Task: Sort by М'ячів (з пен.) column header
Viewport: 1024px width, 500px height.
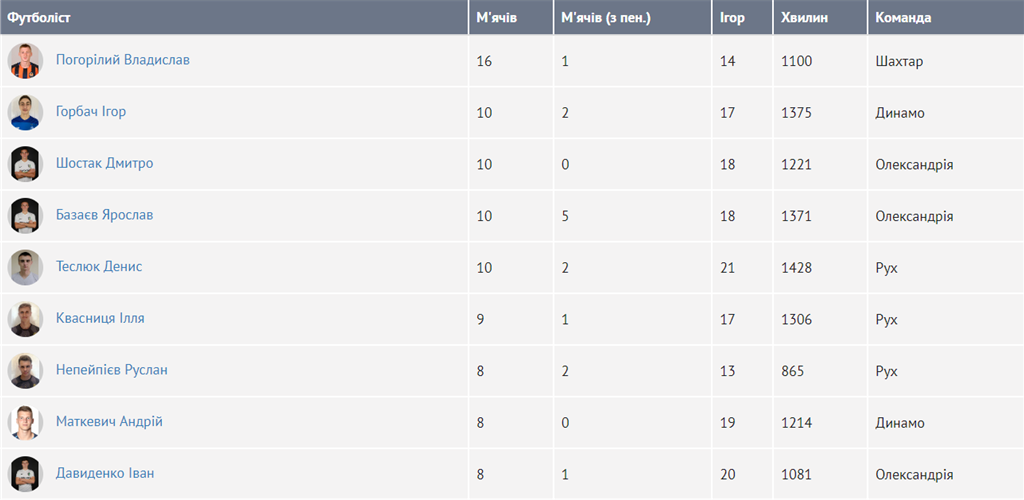Action: point(606,18)
